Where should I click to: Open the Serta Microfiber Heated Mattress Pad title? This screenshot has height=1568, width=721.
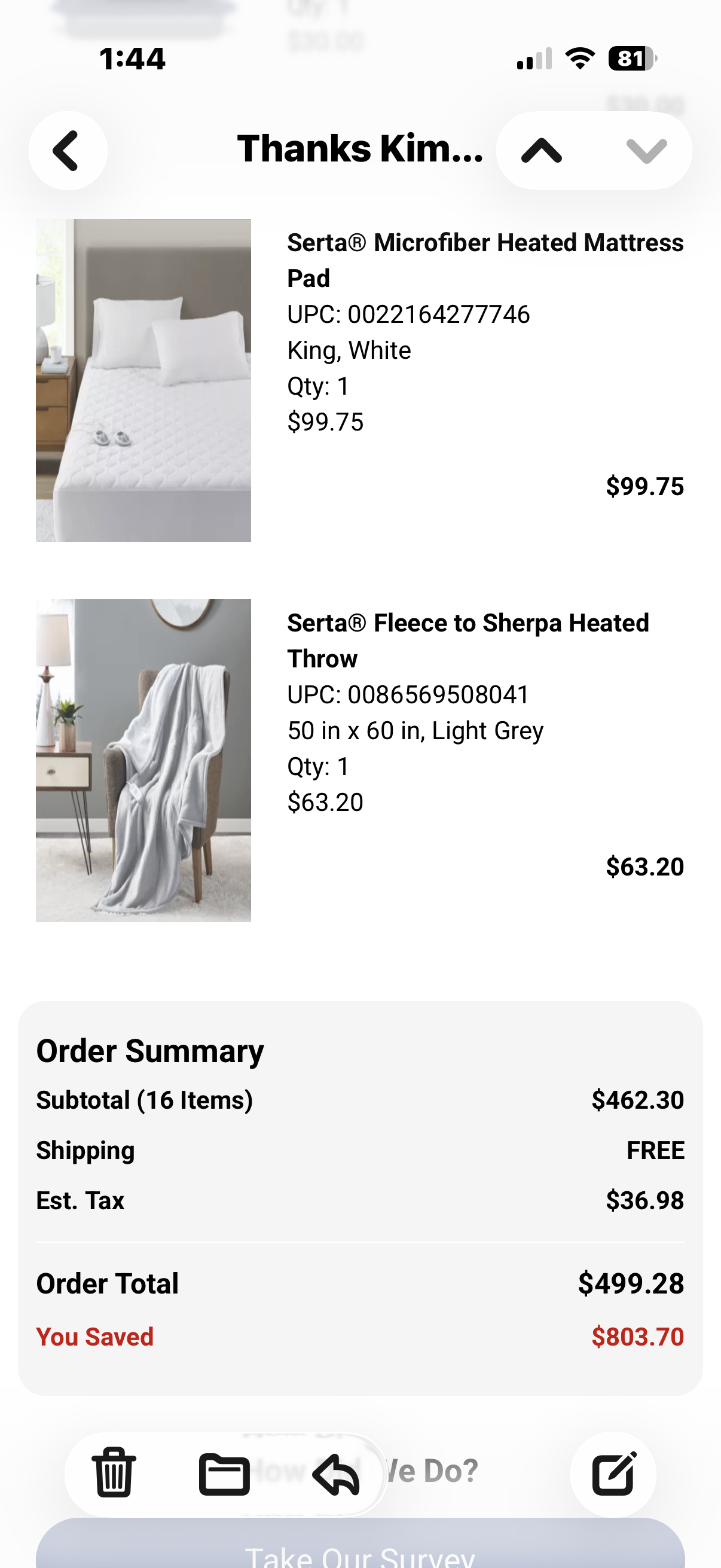tap(485, 261)
